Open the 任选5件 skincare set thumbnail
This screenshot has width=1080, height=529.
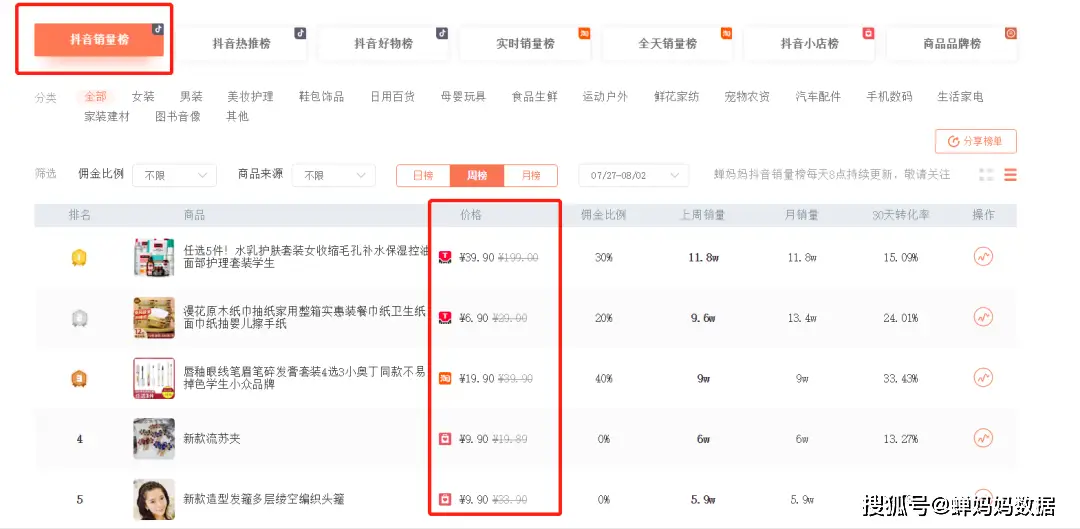point(154,257)
